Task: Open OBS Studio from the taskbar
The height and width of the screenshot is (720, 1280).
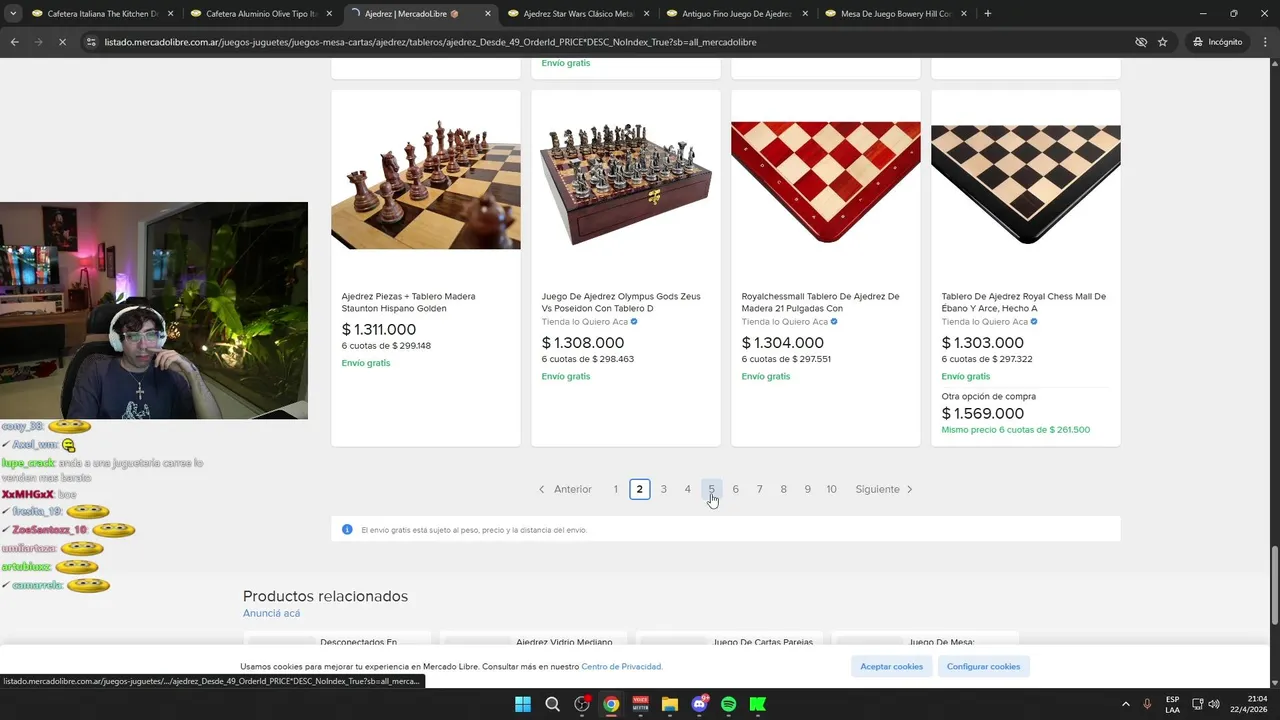Action: point(582,704)
